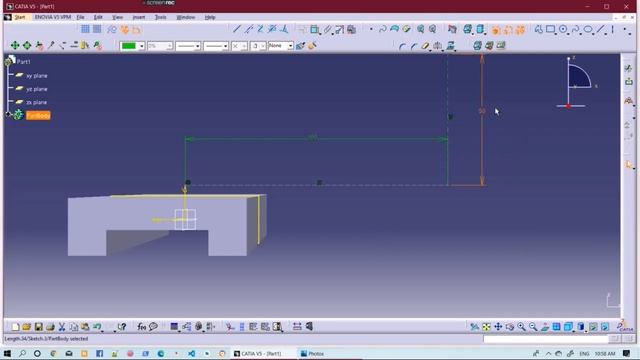The height and width of the screenshot is (360, 640).
Task: Open the File menu
Action: pos(80,17)
